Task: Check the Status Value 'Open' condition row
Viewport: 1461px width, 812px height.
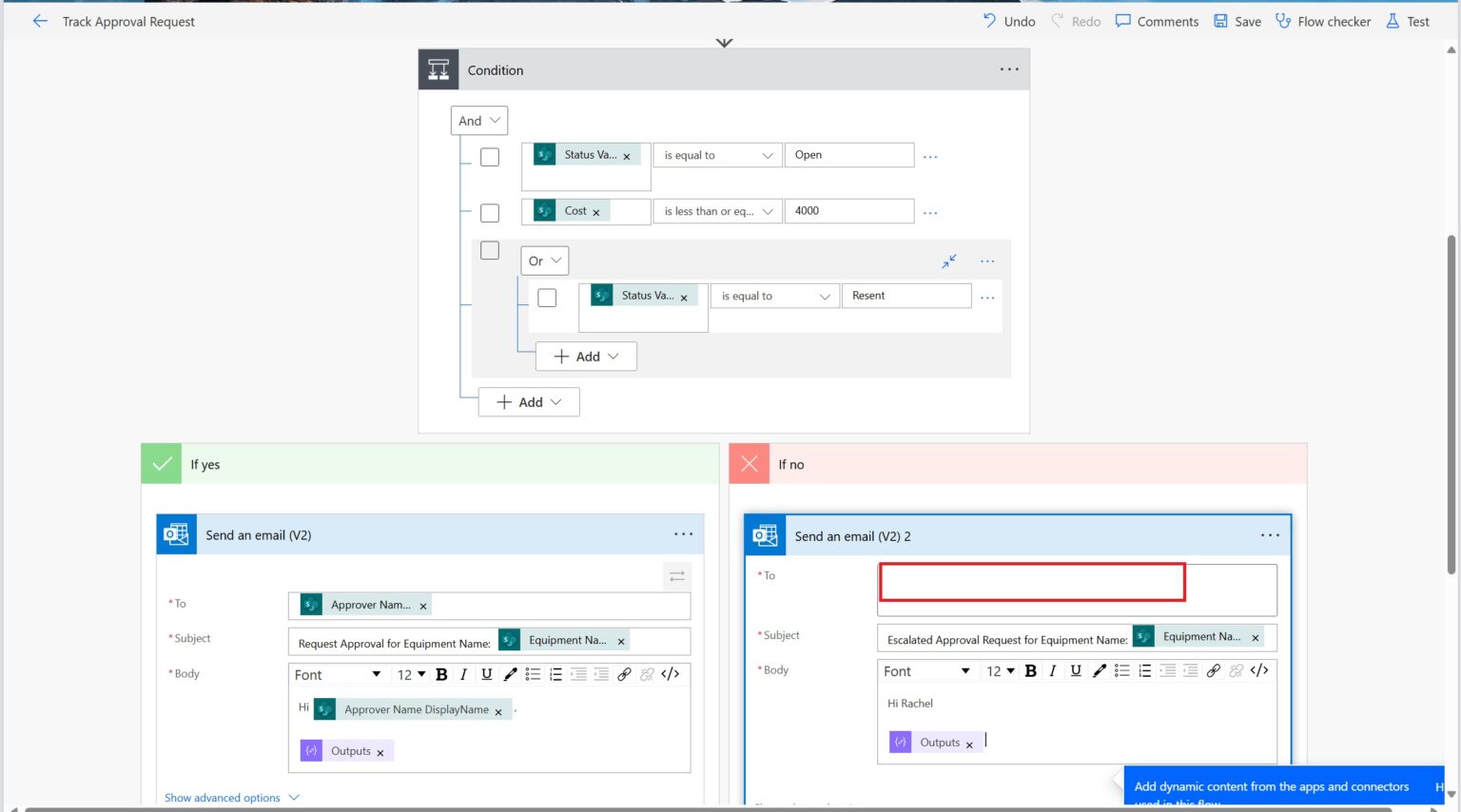Action: point(490,156)
